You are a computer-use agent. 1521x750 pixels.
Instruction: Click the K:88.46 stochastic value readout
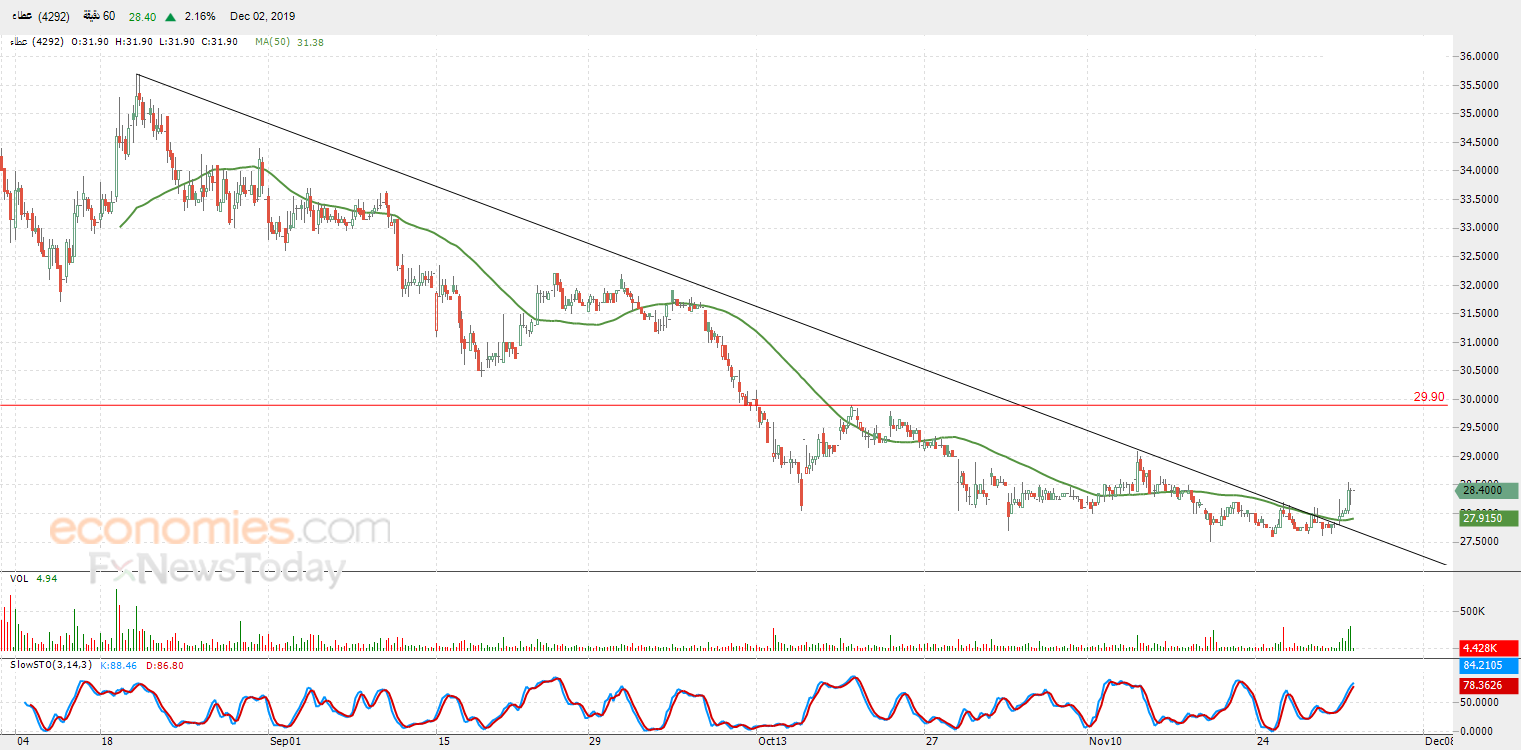[121, 665]
